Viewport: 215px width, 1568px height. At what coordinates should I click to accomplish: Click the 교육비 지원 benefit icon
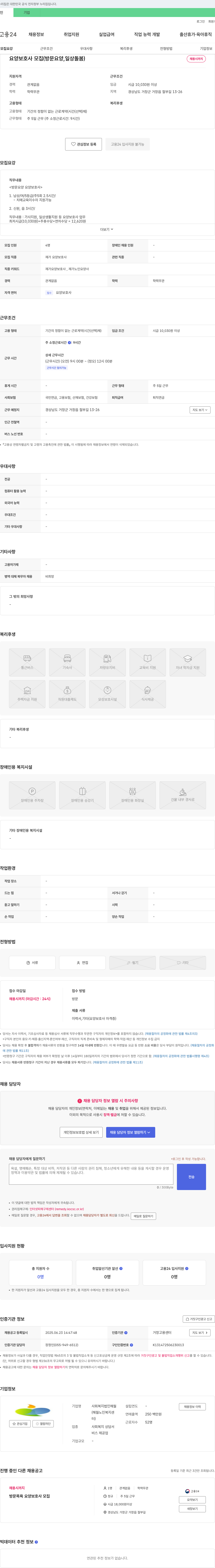tap(147, 662)
